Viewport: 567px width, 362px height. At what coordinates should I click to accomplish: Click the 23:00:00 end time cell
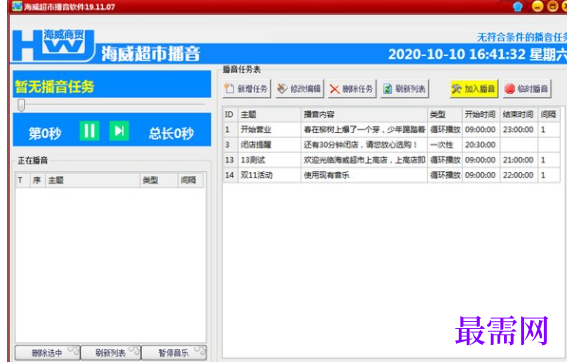click(x=519, y=129)
